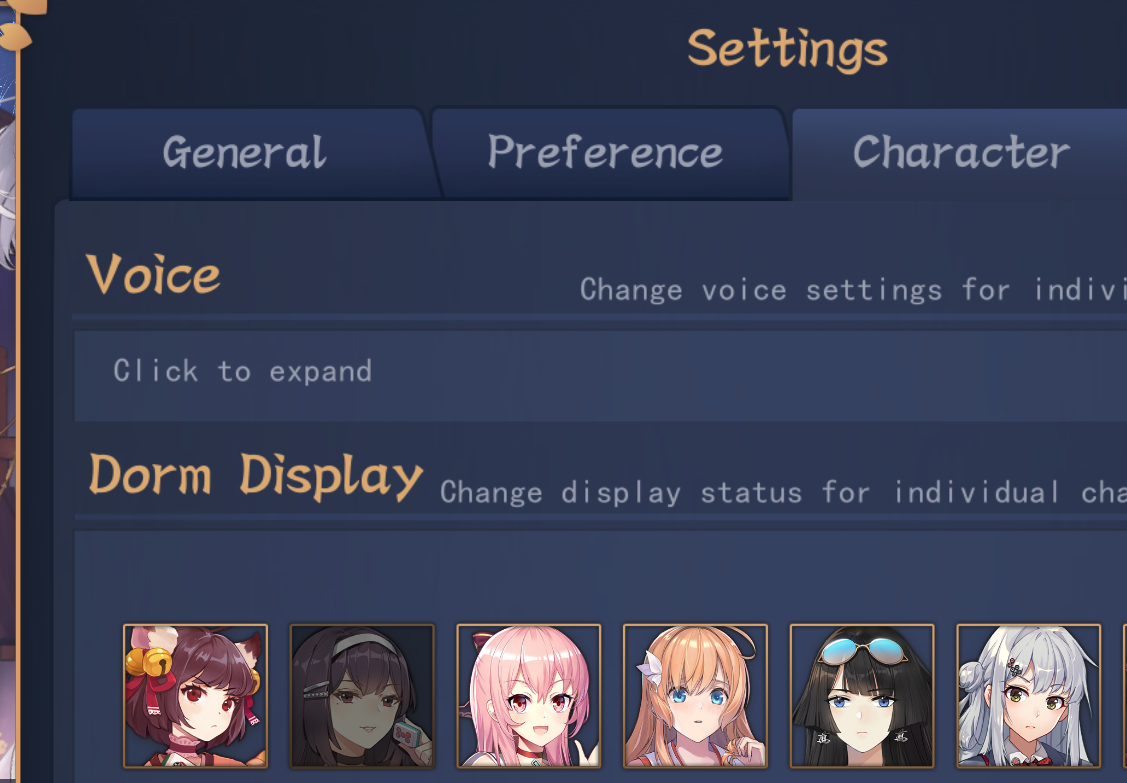Screen dimensions: 1127x783
Task: Select the orange-haired blue-eyed character portrait
Action: tap(696, 695)
